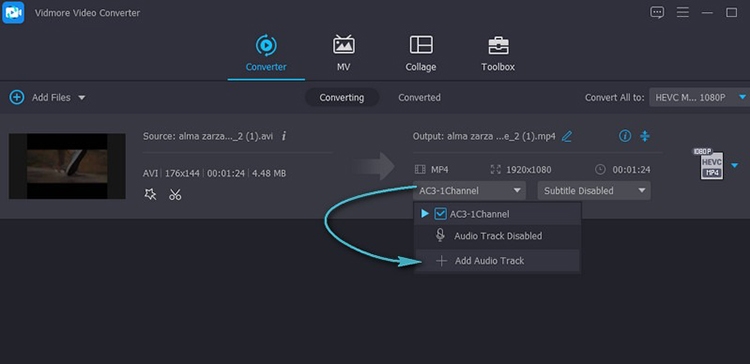Click the MP4 output format label

(440, 170)
